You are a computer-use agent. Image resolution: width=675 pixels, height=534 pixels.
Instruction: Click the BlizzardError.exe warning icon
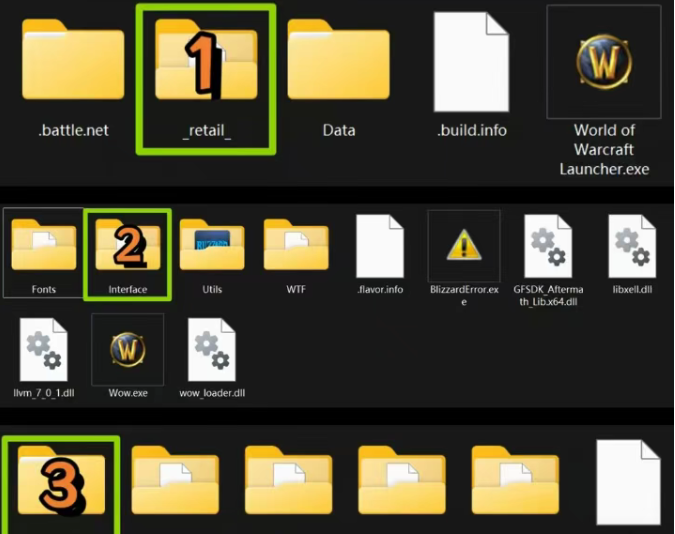[x=464, y=246]
